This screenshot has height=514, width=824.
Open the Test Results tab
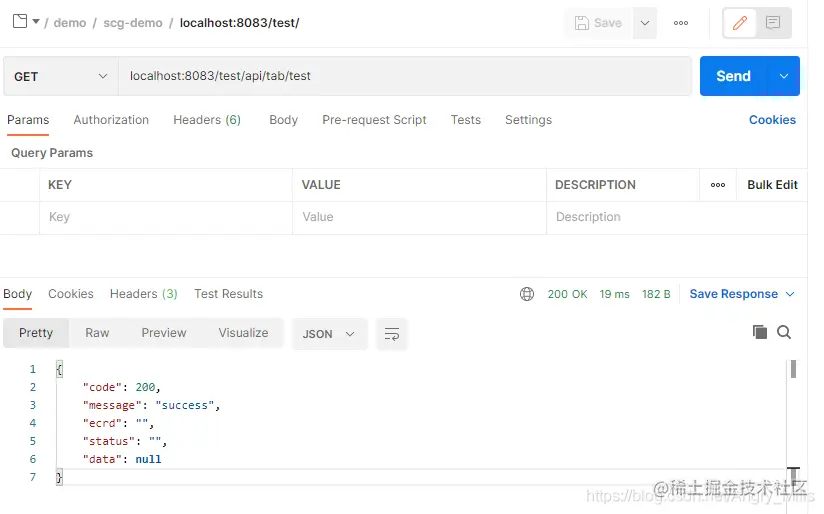point(229,294)
